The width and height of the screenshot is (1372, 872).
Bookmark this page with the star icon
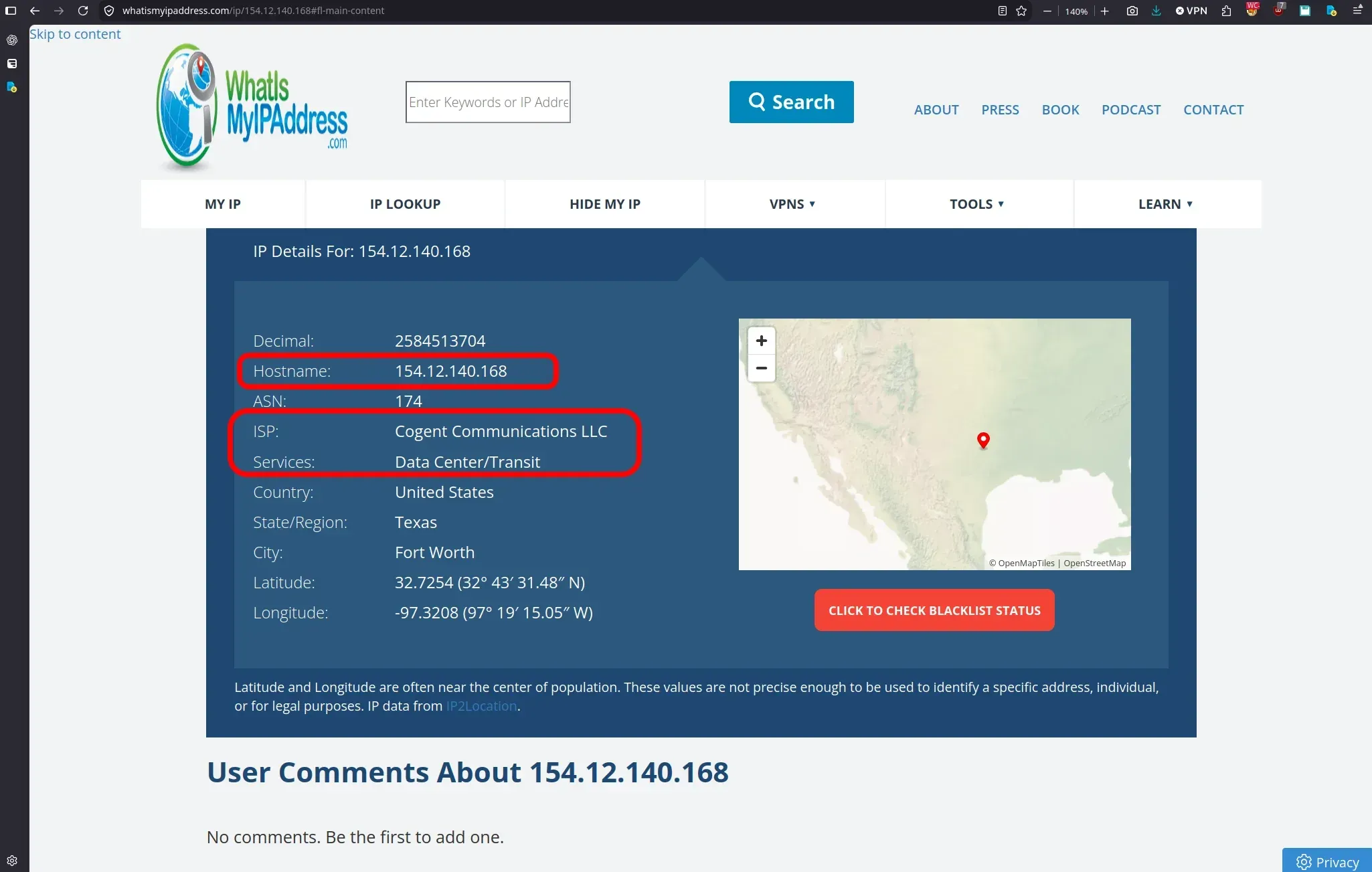click(1021, 11)
